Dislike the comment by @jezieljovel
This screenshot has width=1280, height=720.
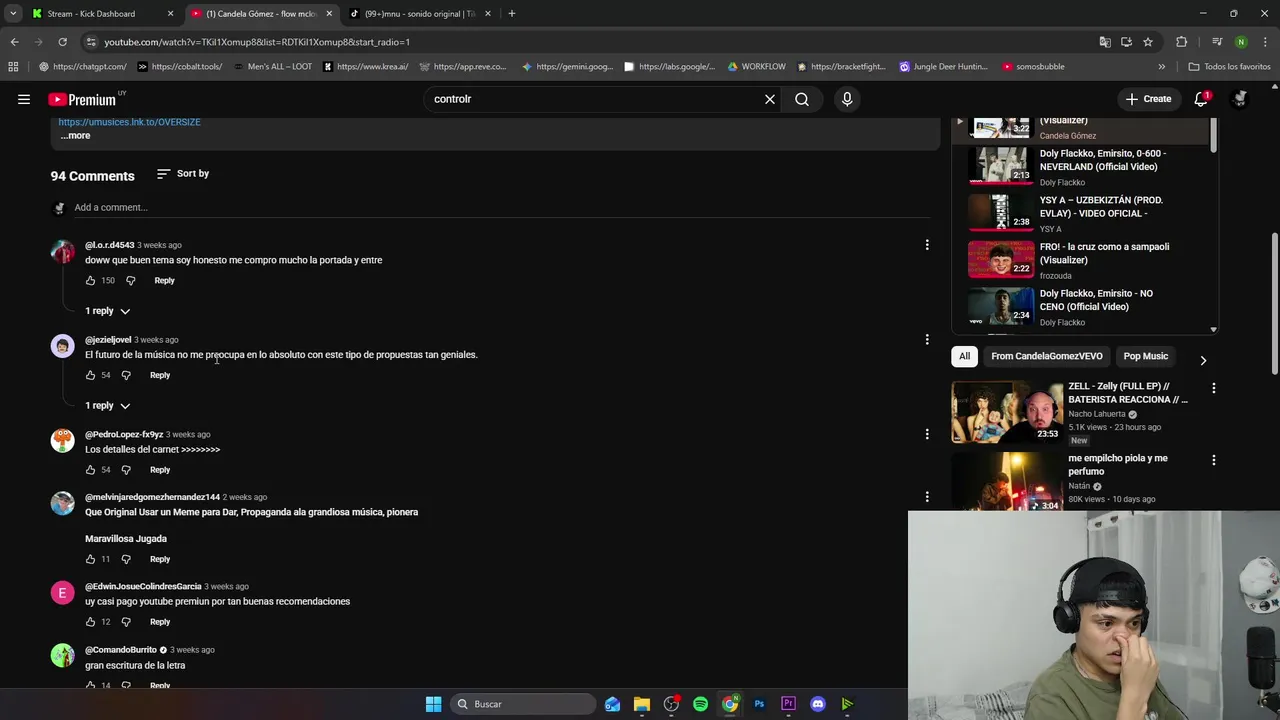point(126,375)
